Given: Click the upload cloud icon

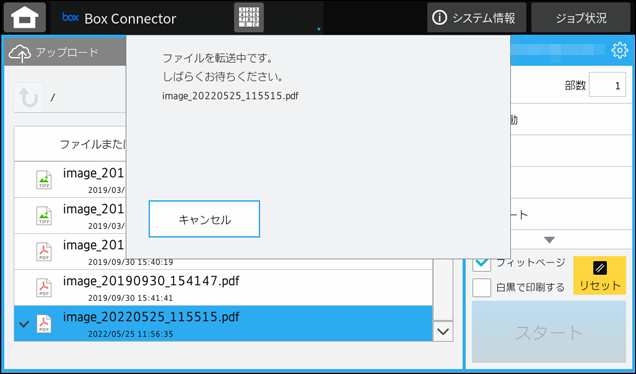Looking at the screenshot, I should 19,53.
